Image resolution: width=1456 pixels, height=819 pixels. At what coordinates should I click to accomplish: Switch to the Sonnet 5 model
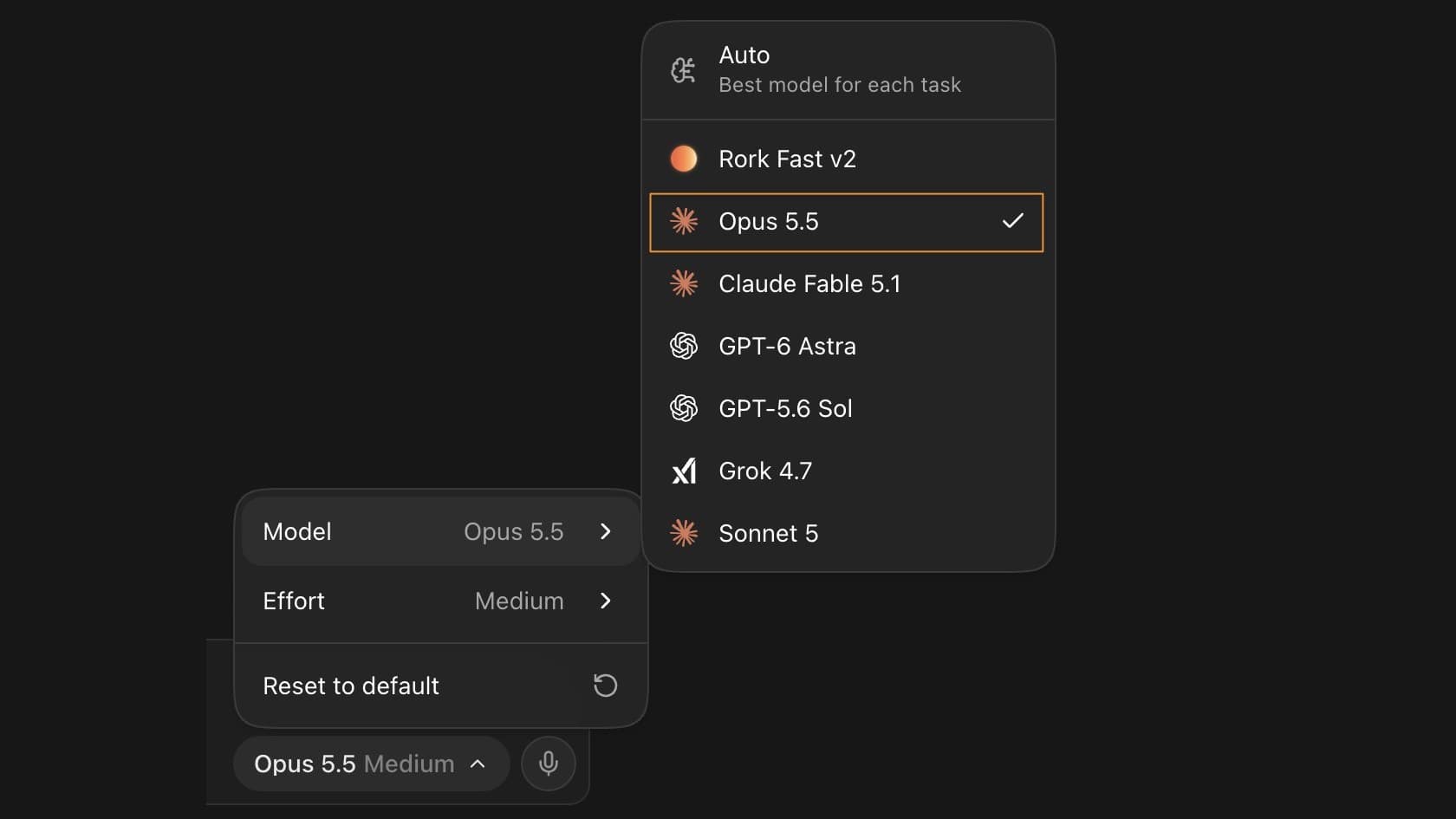(x=848, y=533)
